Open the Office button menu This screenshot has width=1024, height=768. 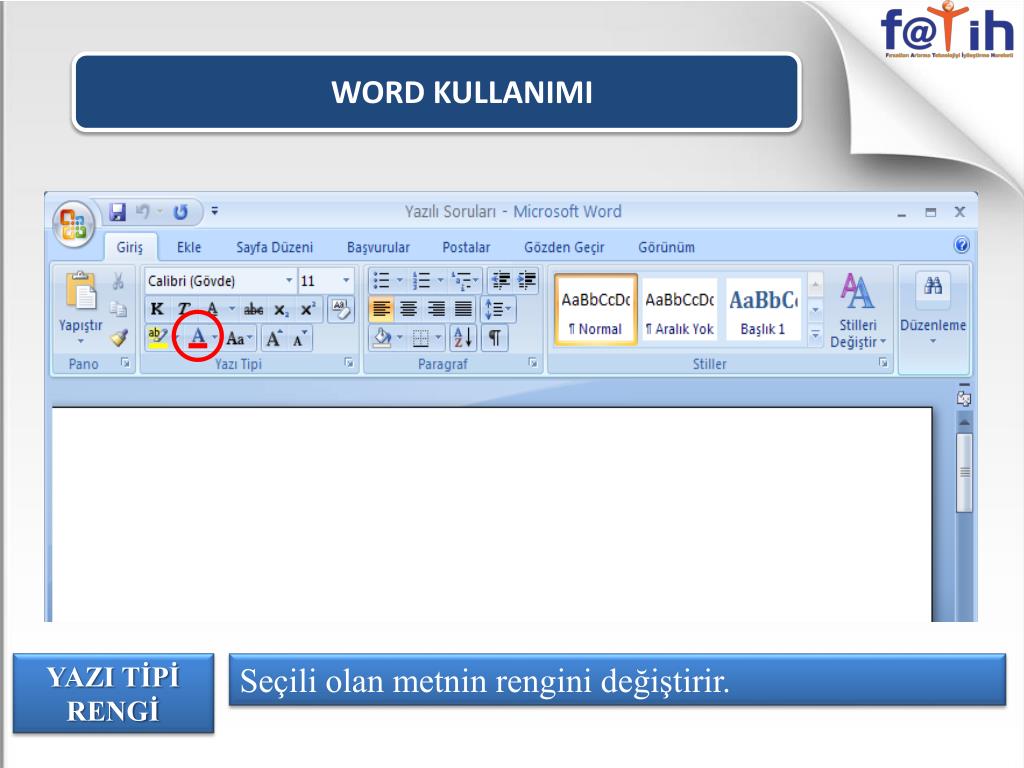click(x=73, y=224)
